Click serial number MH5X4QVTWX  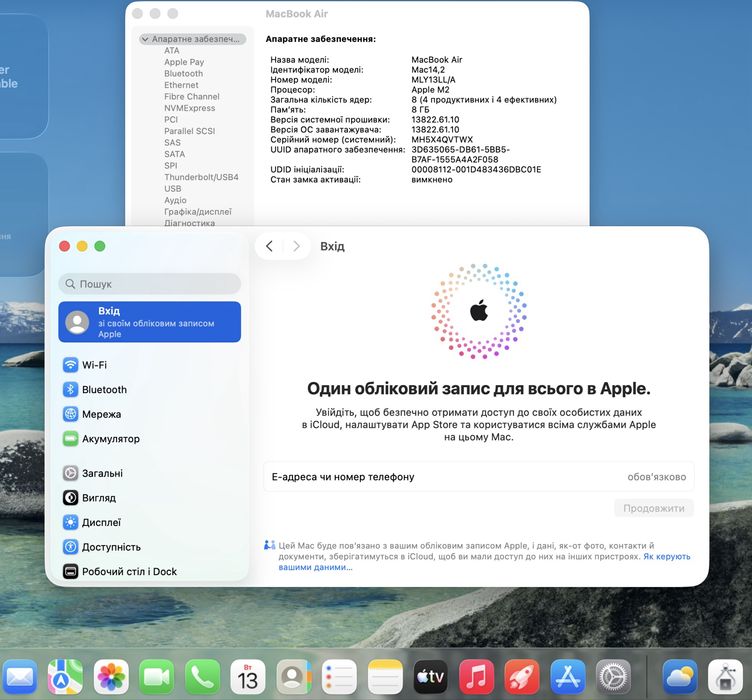[x=442, y=140]
